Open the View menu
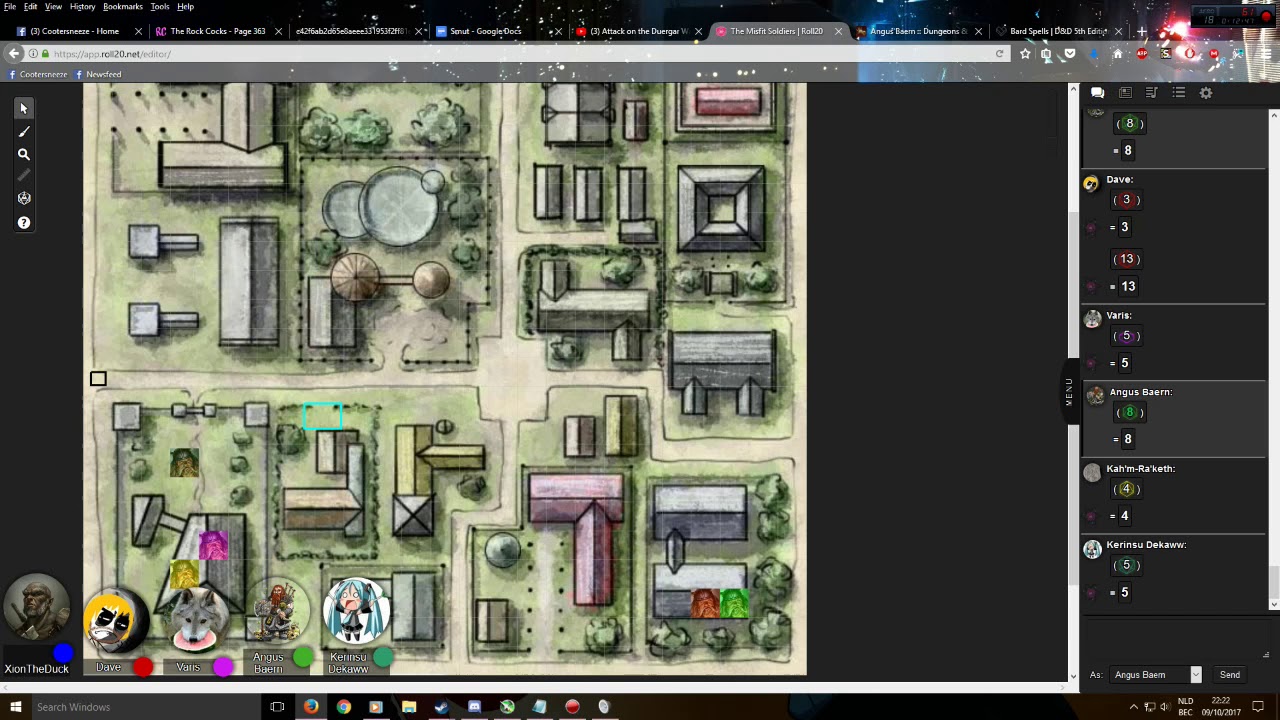The image size is (1280, 720). pos(53,7)
